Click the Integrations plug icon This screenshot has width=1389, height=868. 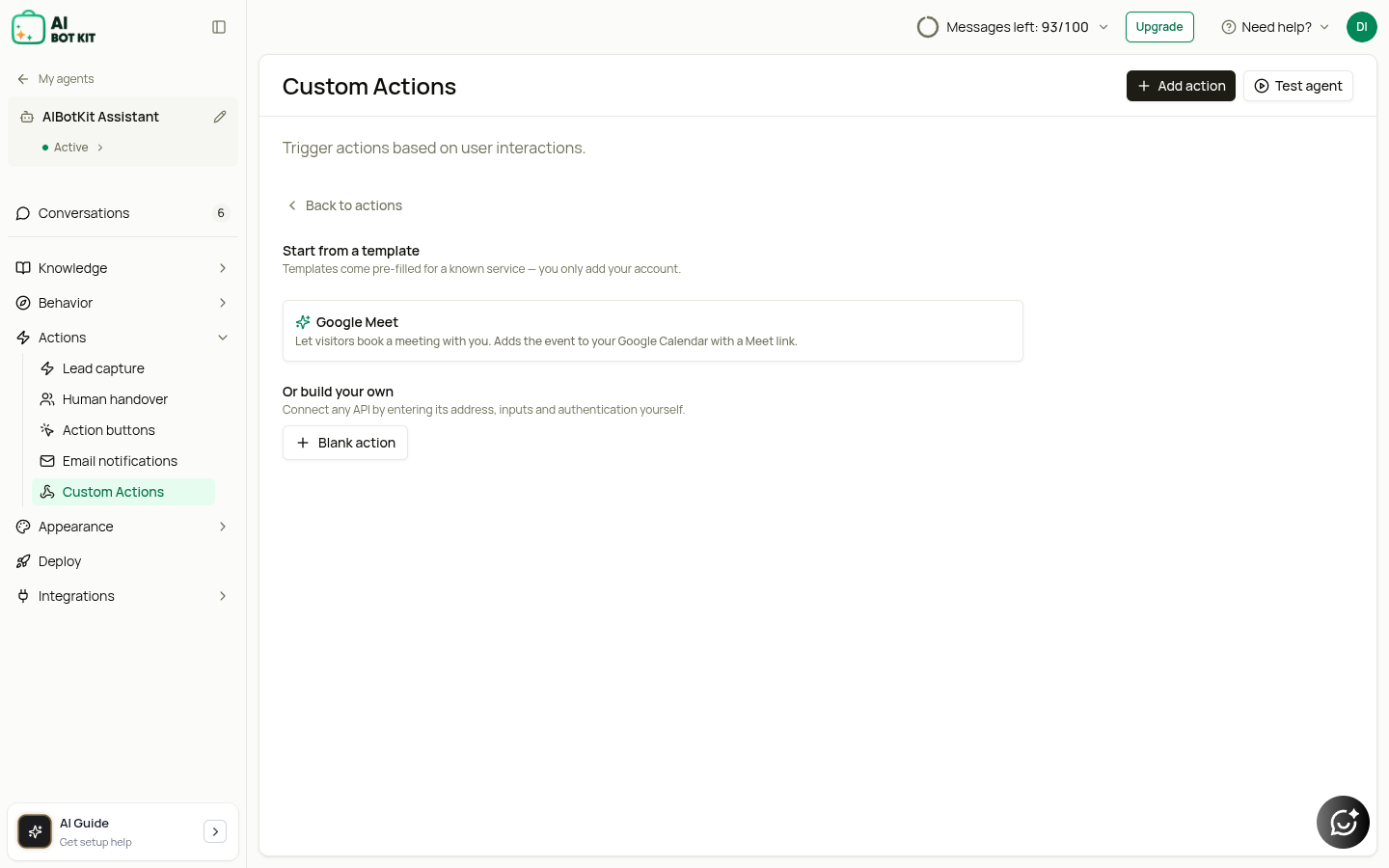point(23,596)
